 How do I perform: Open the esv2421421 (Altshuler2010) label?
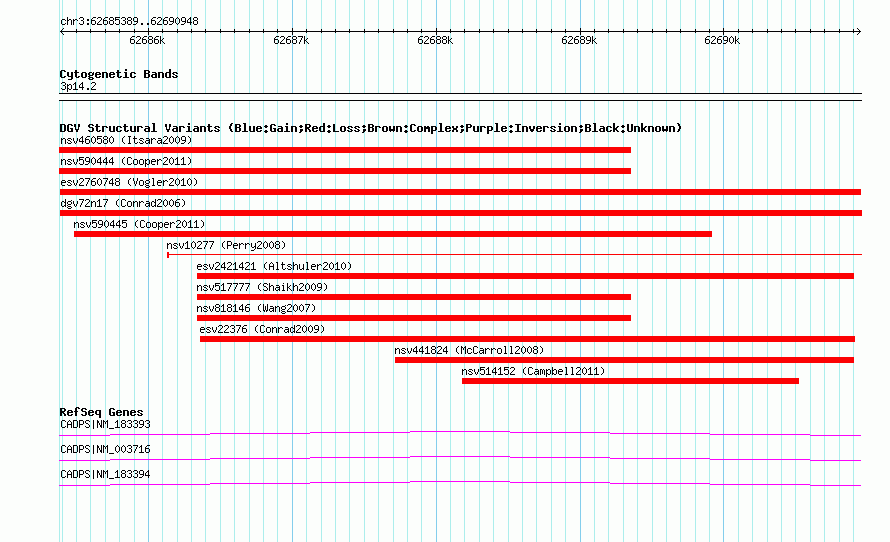[274, 266]
